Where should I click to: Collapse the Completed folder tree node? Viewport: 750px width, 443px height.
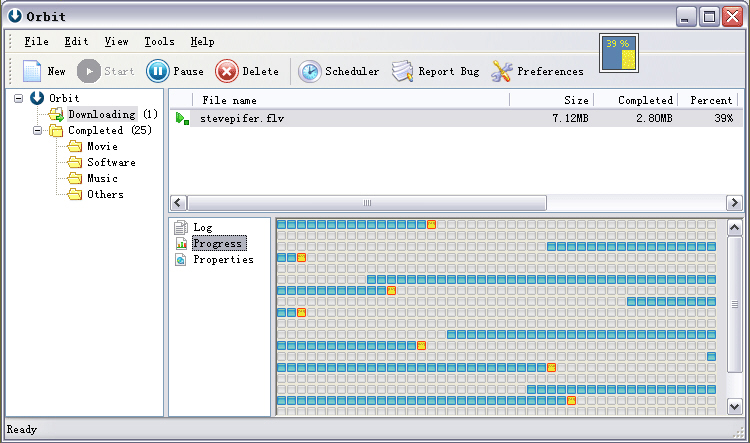[x=37, y=130]
